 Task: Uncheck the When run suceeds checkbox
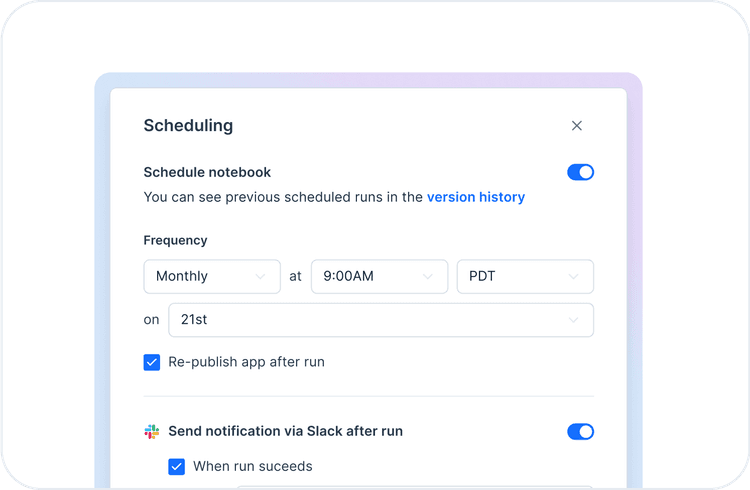pos(177,466)
